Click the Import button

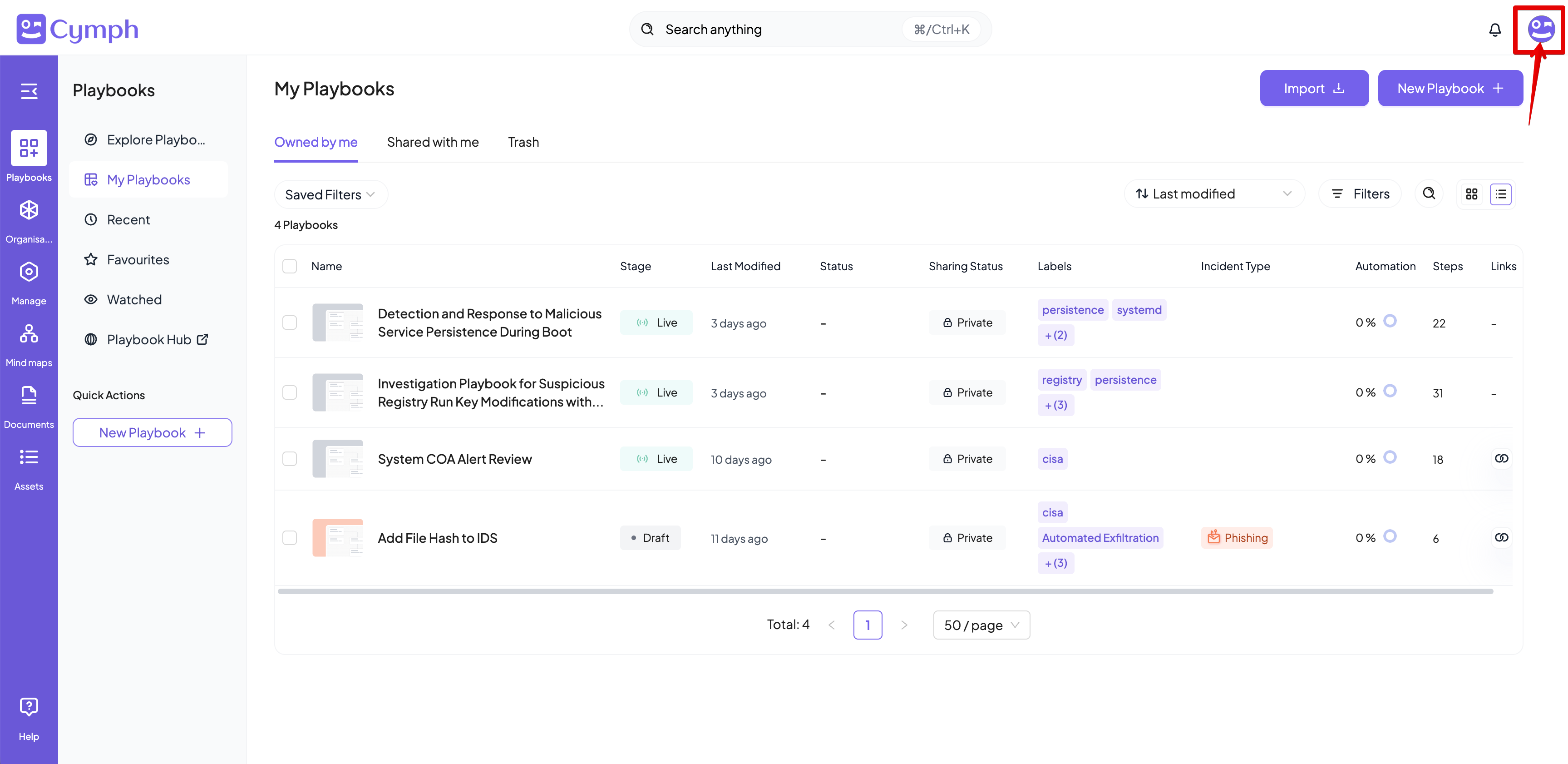1314,88
